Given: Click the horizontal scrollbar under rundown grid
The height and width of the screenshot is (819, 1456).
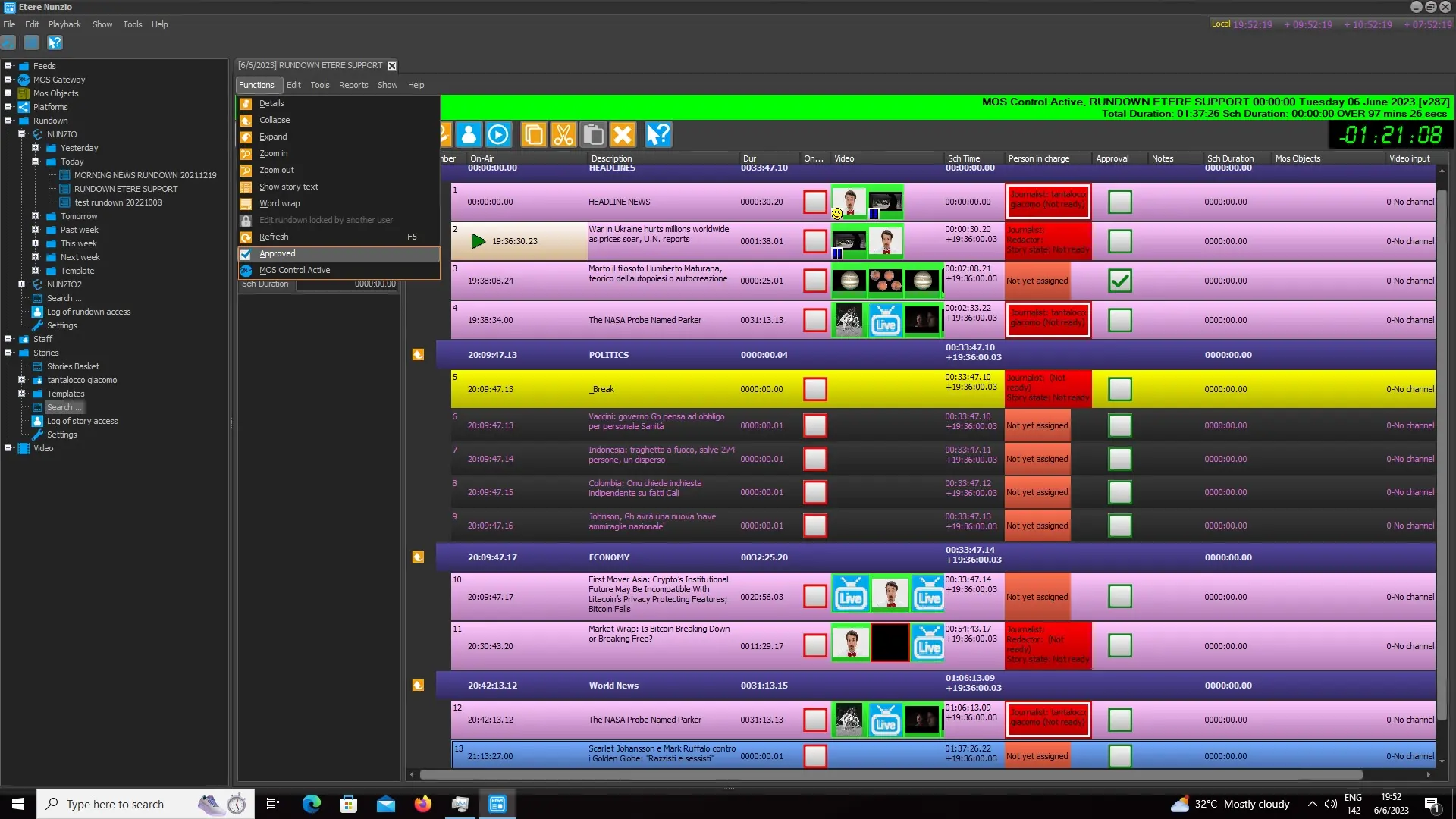Looking at the screenshot, I should click(890, 775).
